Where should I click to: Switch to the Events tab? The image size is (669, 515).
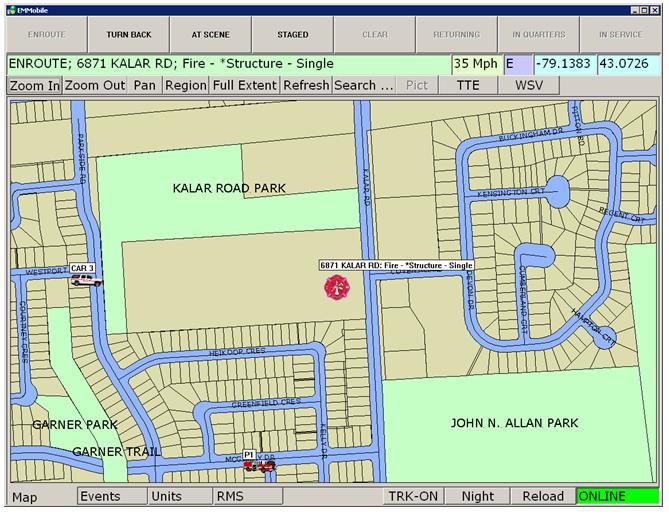tap(100, 496)
